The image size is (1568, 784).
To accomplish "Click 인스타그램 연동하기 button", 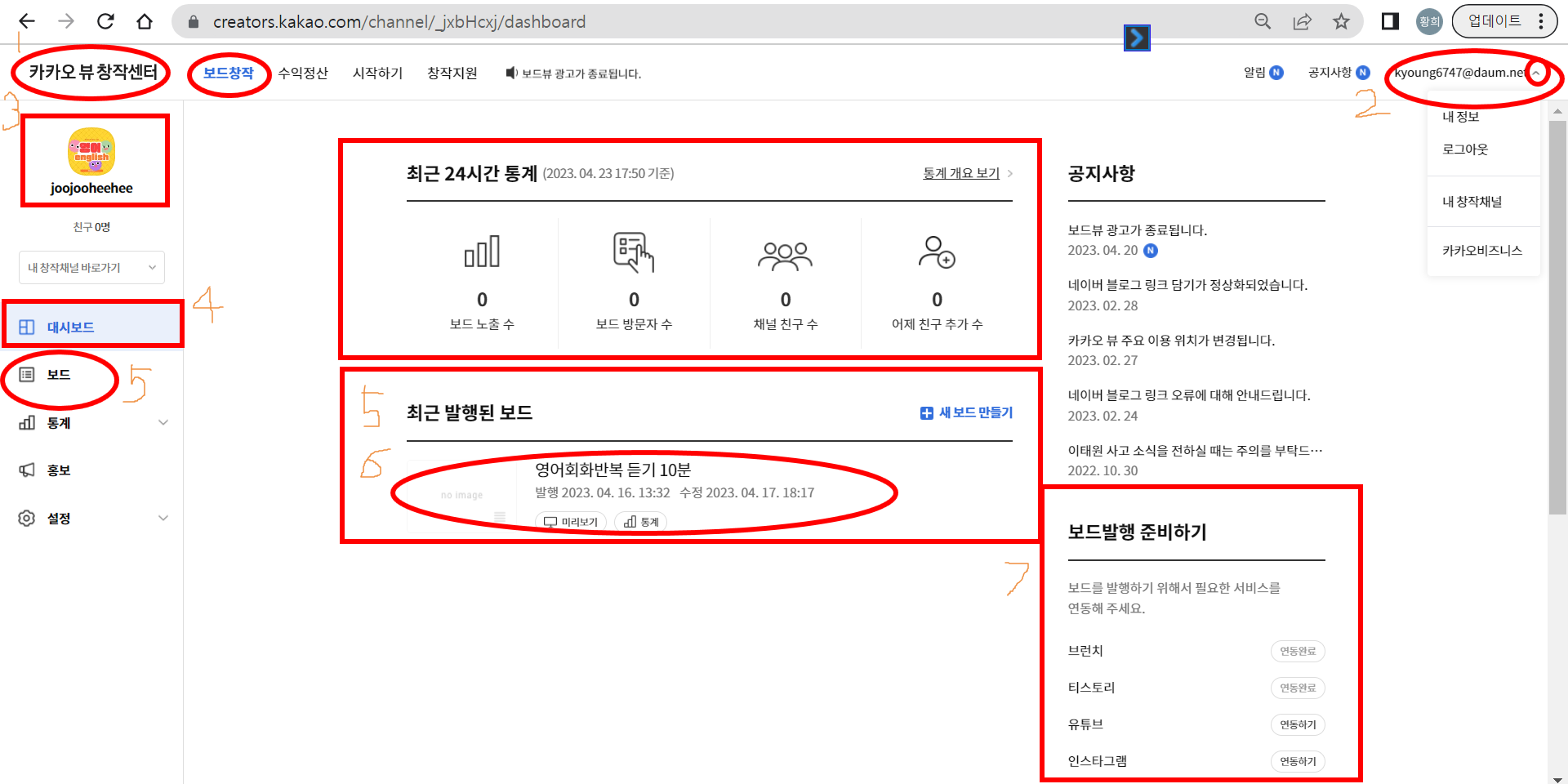I will [1298, 761].
